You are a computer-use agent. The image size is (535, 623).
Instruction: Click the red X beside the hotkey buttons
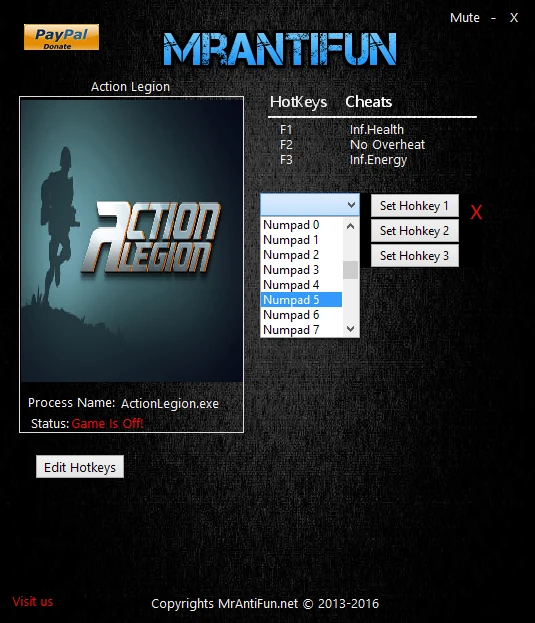pos(476,213)
